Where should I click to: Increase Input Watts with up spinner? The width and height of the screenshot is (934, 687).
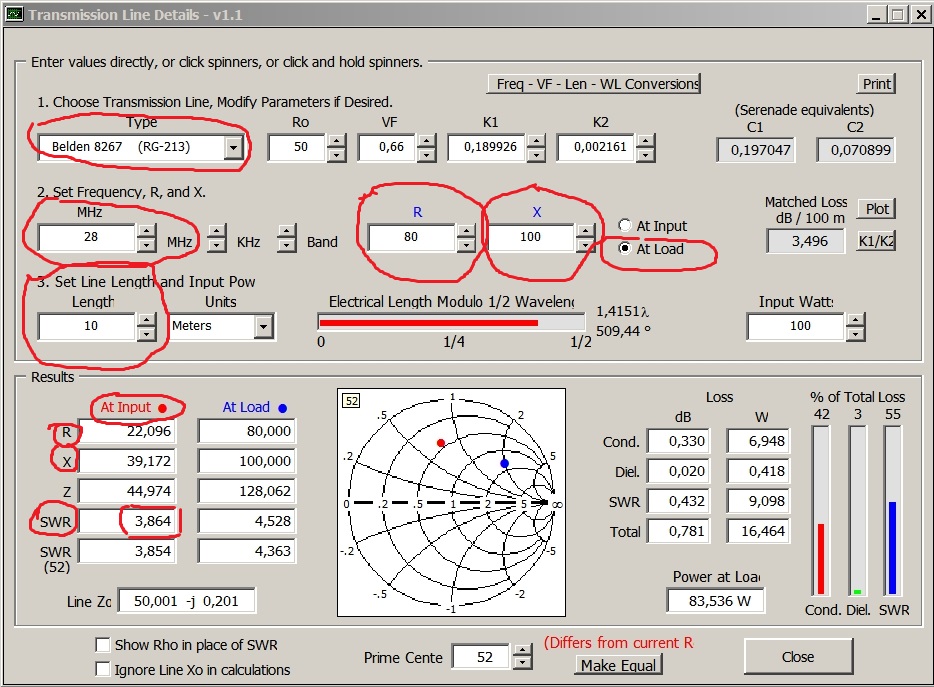[x=855, y=321]
